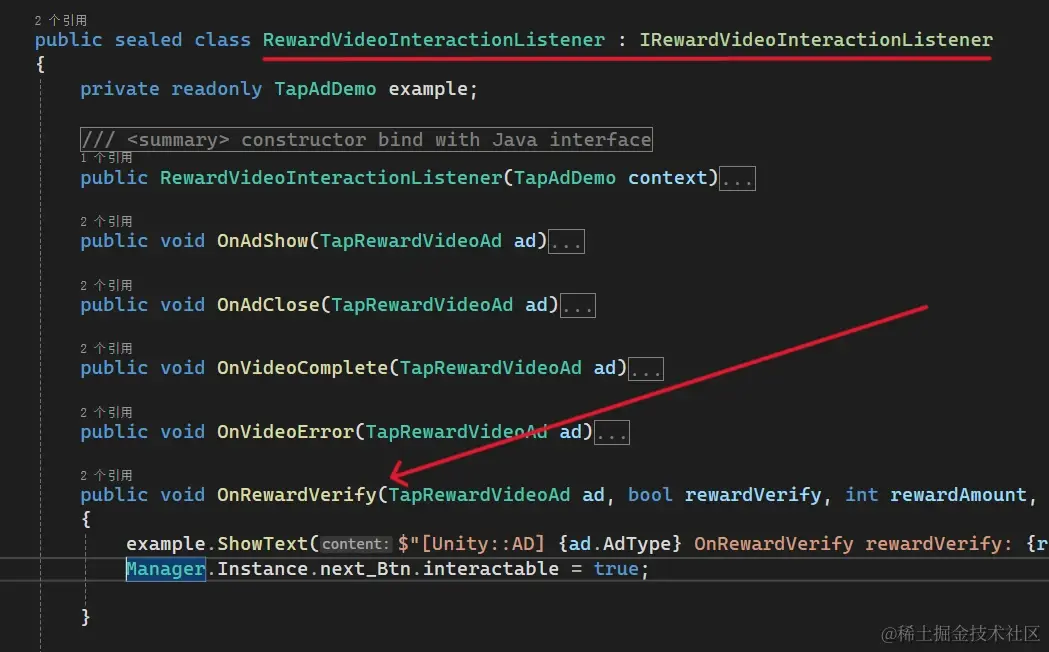This screenshot has width=1049, height=652.
Task: Click the ShowText method call
Action: (262, 544)
